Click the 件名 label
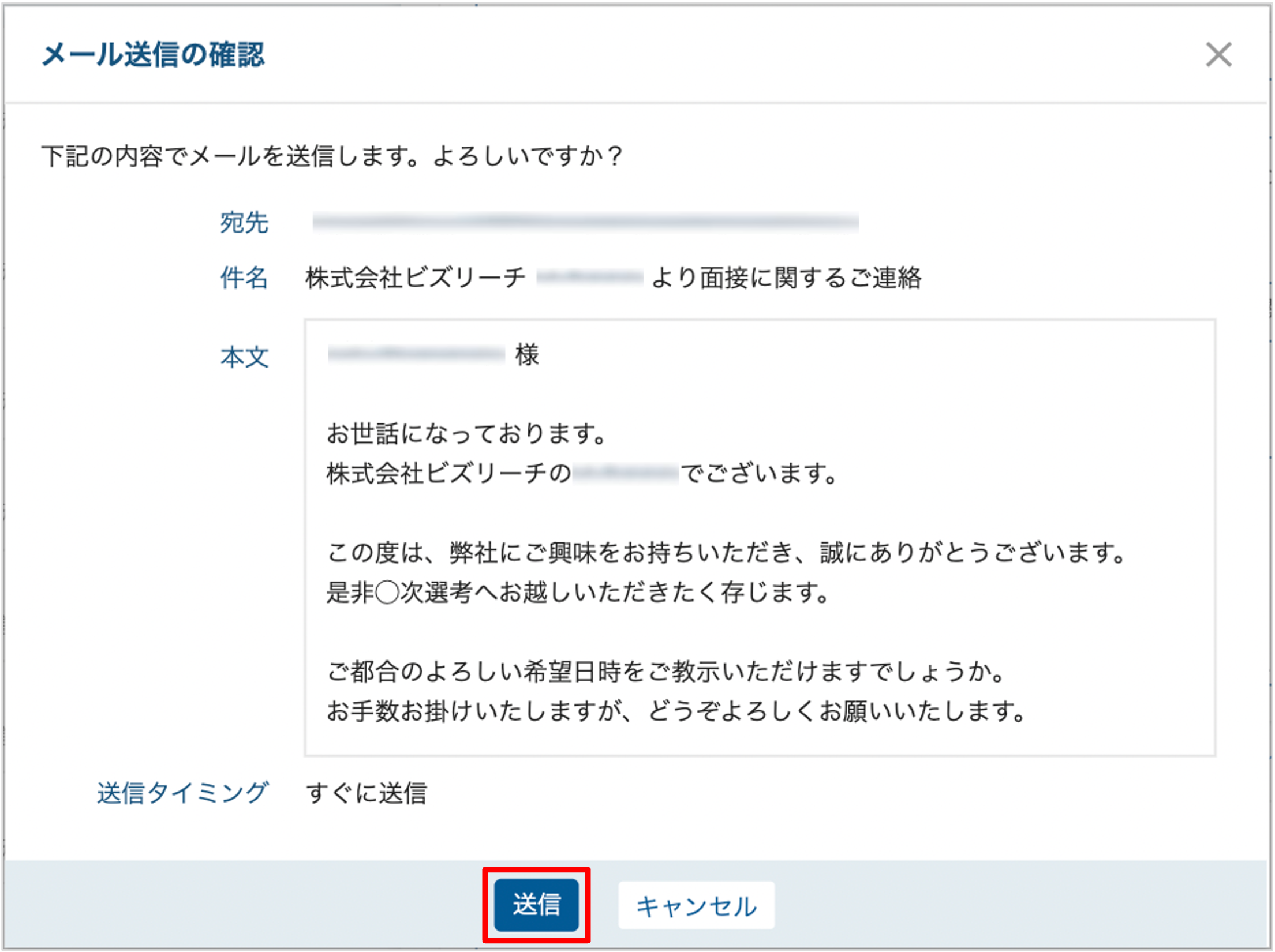Screen dimensions: 1275x952 pos(244,278)
